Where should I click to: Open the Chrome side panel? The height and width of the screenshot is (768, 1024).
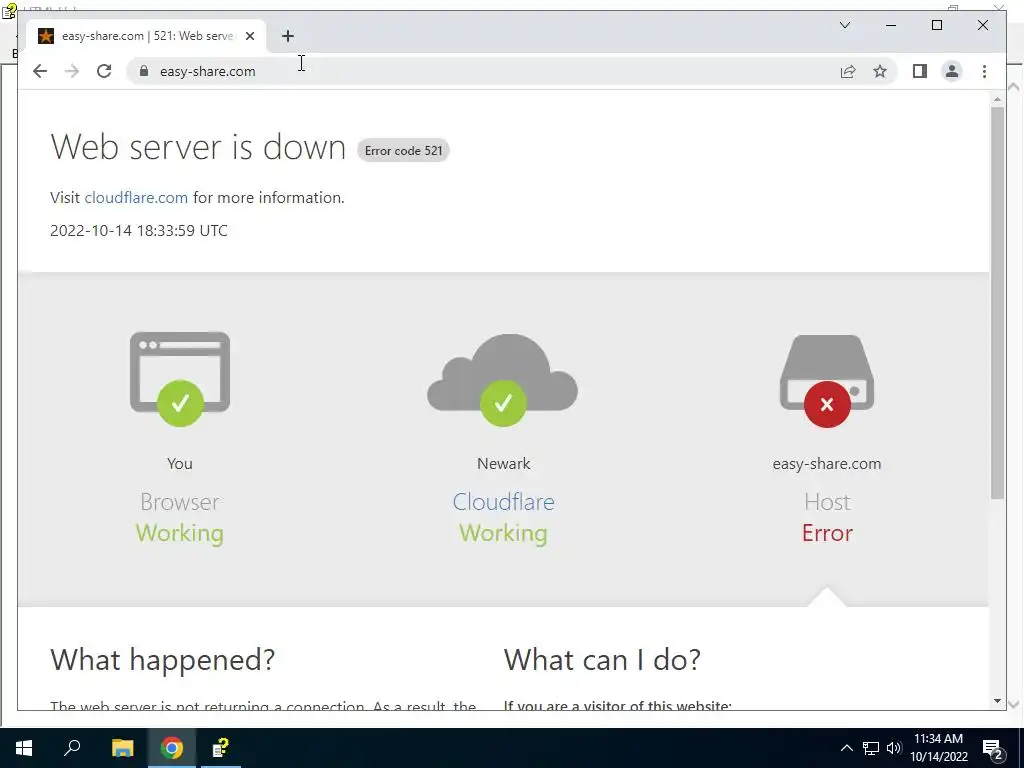tap(920, 71)
